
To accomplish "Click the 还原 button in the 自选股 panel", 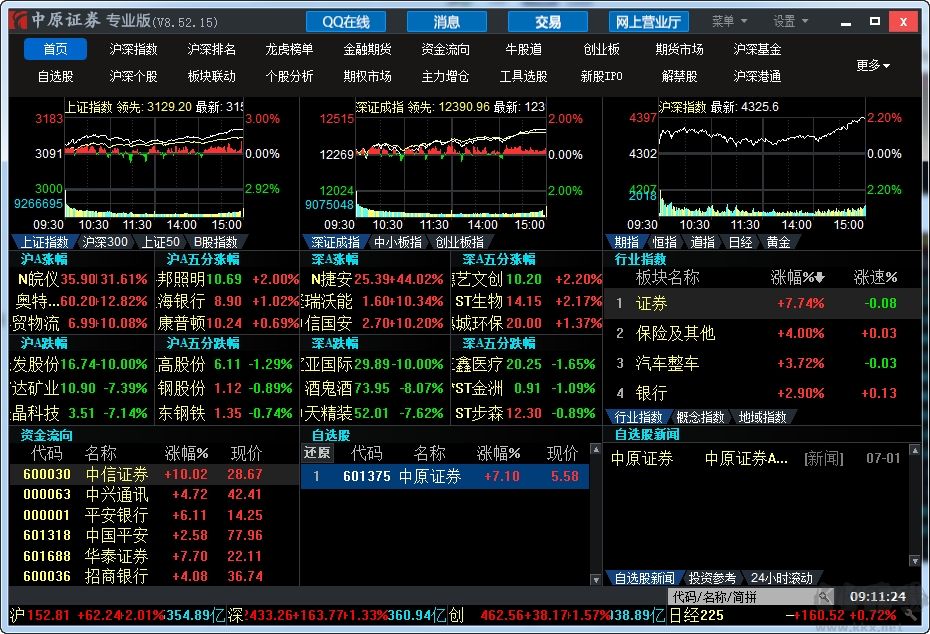I will click(x=320, y=453).
